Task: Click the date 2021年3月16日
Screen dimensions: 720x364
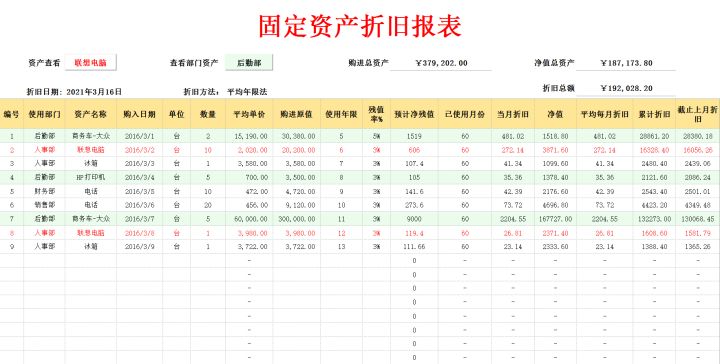Action: [x=94, y=92]
